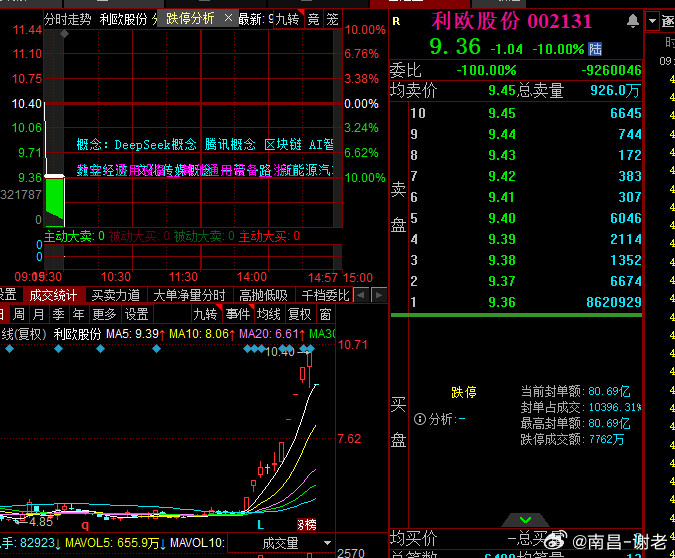675x558 pixels.
Task: Click the 委比 -100.00% value
Action: click(x=486, y=70)
